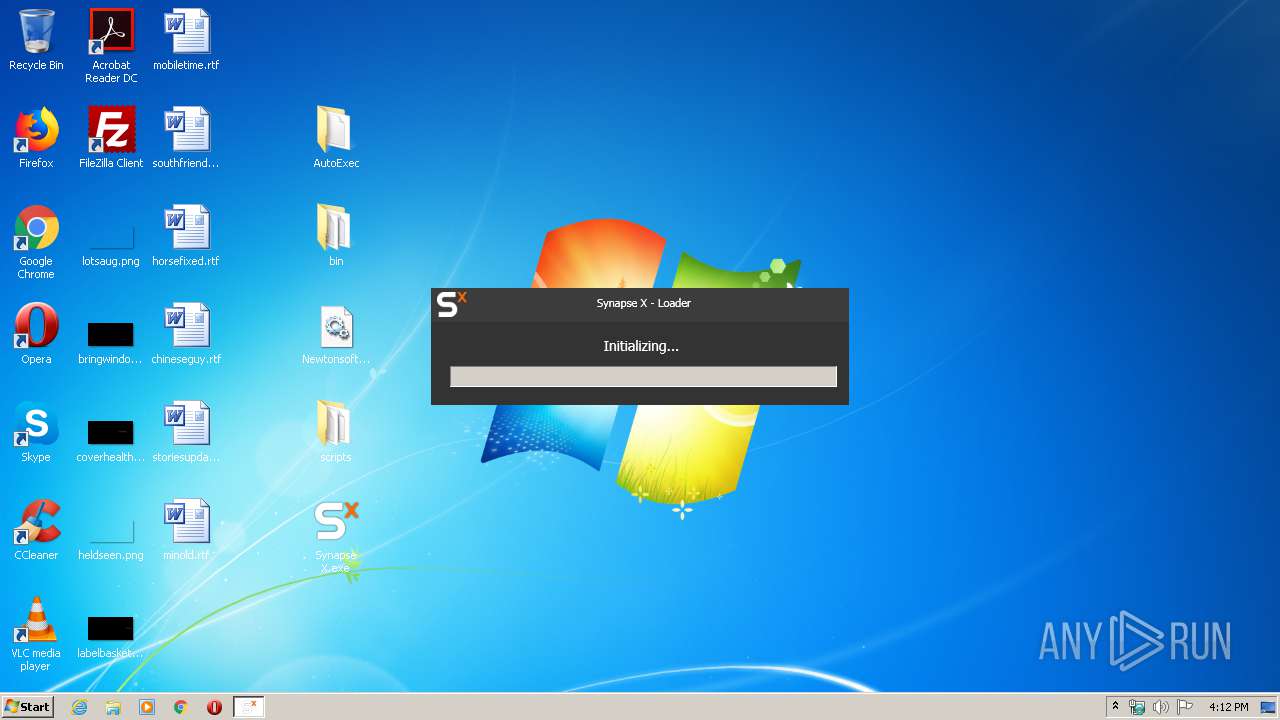The image size is (1280, 720).
Task: Open the Start menu
Action: click(27, 707)
